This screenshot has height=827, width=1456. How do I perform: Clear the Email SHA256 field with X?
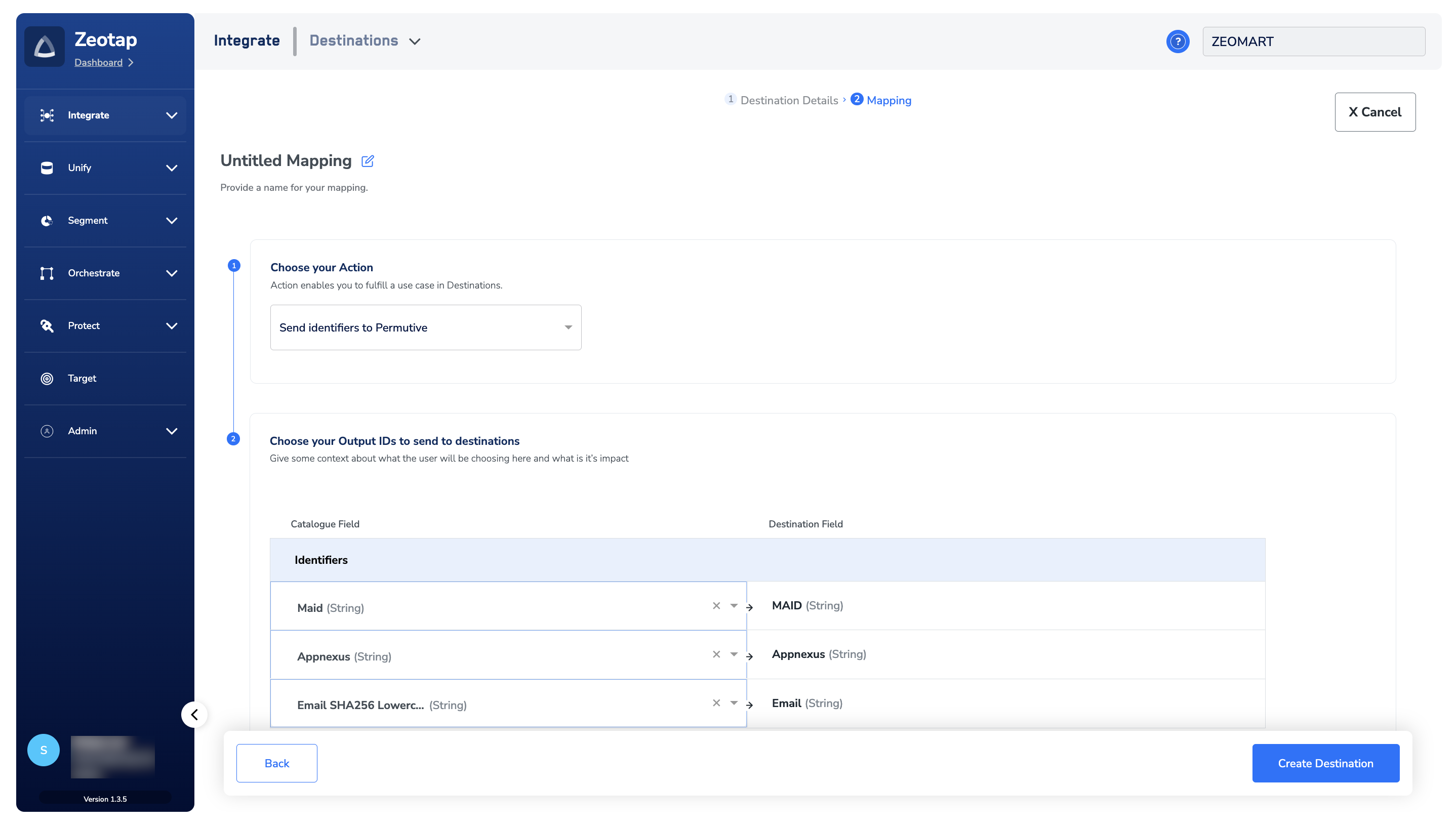click(716, 703)
